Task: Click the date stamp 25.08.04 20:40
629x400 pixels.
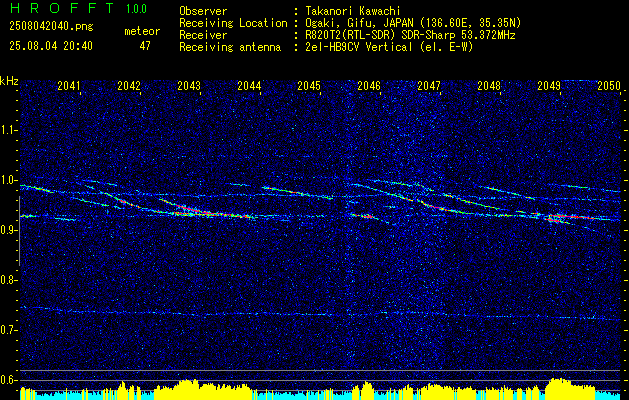Action: pyautogui.click(x=51, y=46)
